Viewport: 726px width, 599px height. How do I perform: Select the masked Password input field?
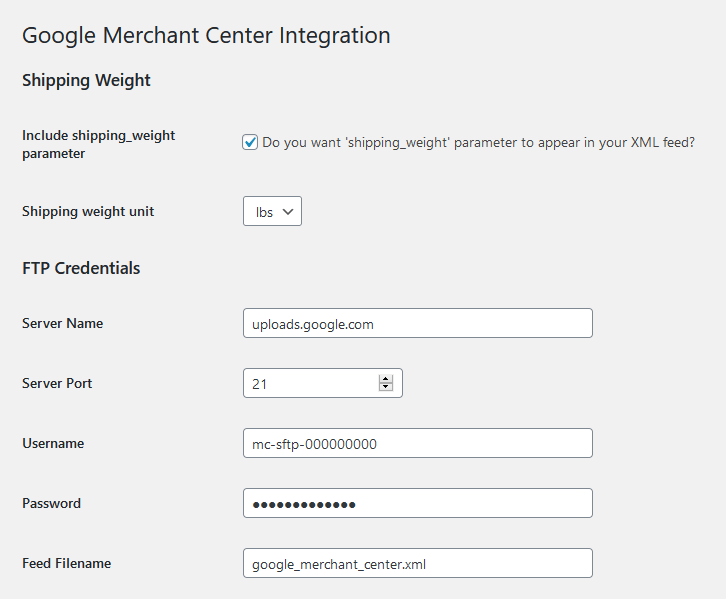pyautogui.click(x=417, y=503)
